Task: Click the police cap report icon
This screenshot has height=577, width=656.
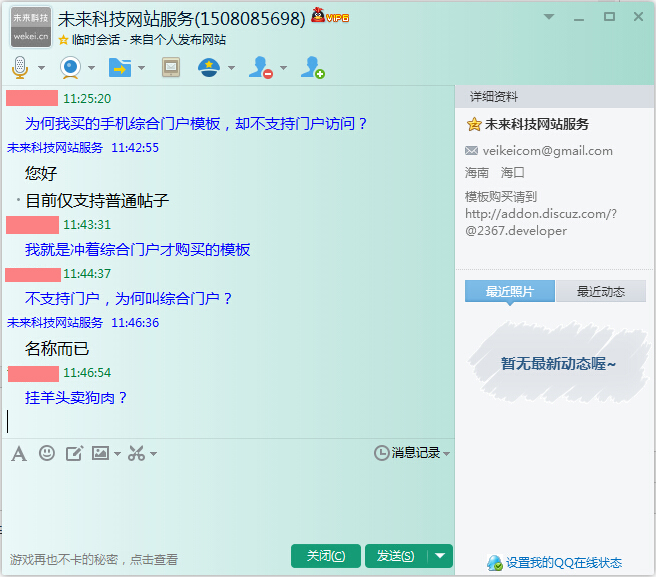Action: point(209,67)
